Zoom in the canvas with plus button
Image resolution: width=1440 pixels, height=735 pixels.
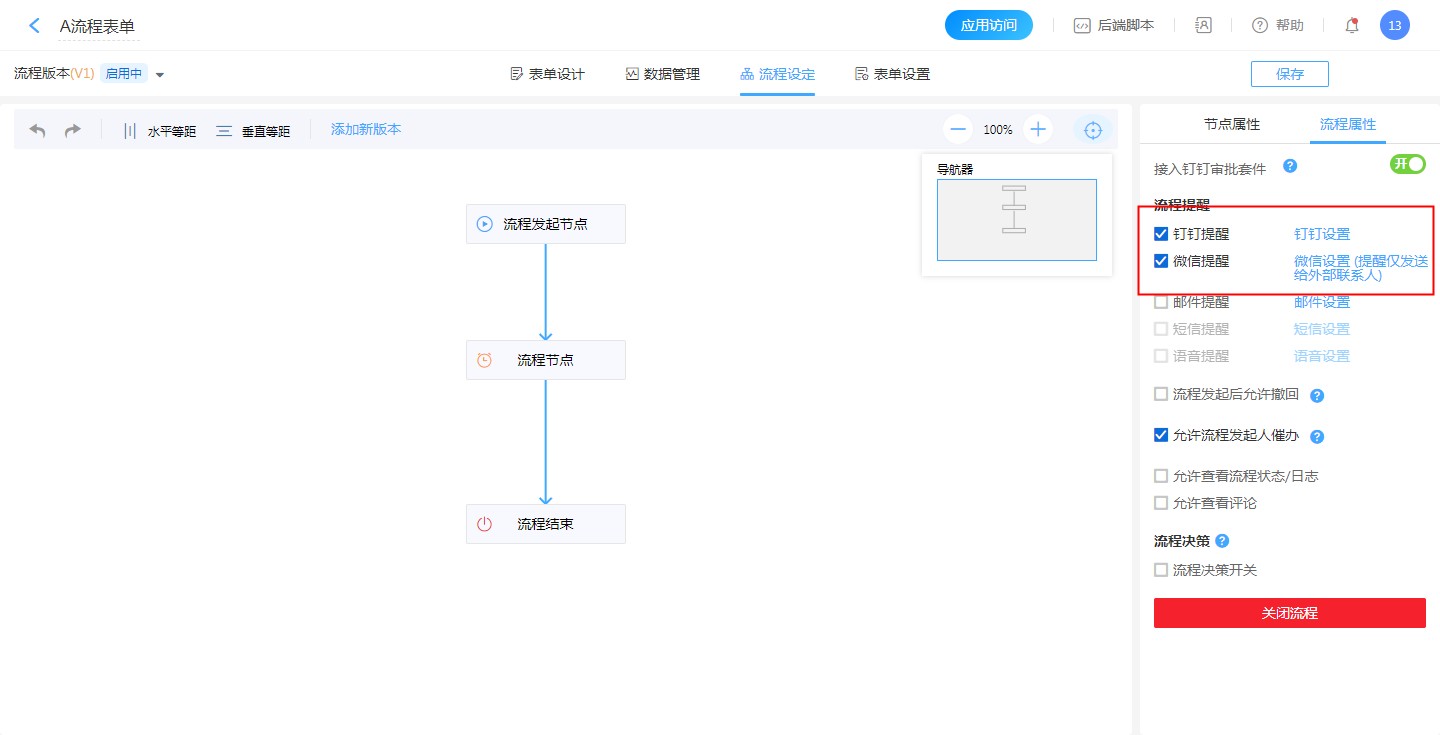[x=1038, y=129]
